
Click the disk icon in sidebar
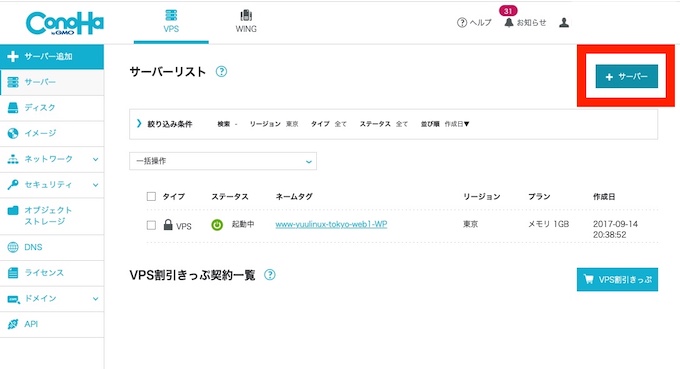13,108
